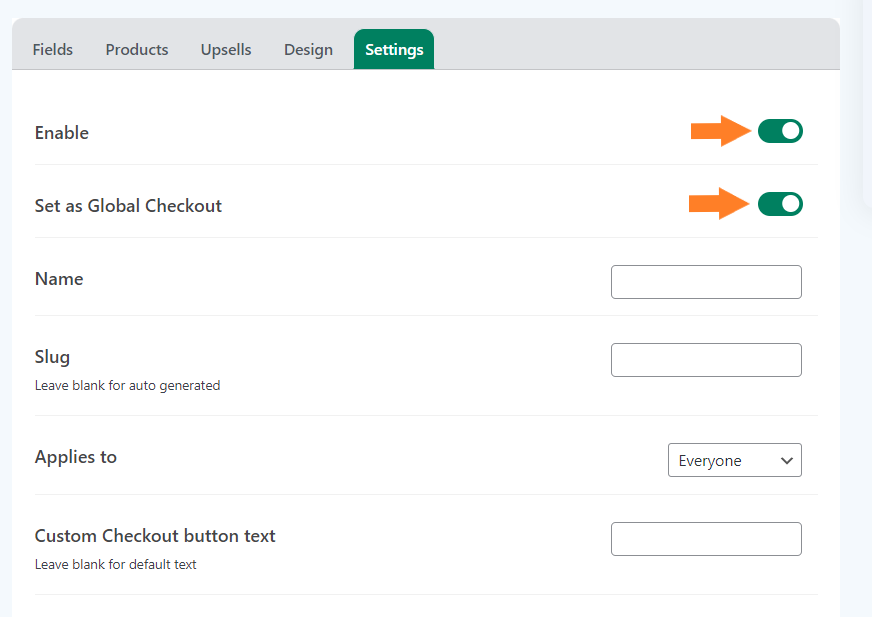The width and height of the screenshot is (872, 617).
Task: Click the active Settings tab
Action: pyautogui.click(x=394, y=50)
